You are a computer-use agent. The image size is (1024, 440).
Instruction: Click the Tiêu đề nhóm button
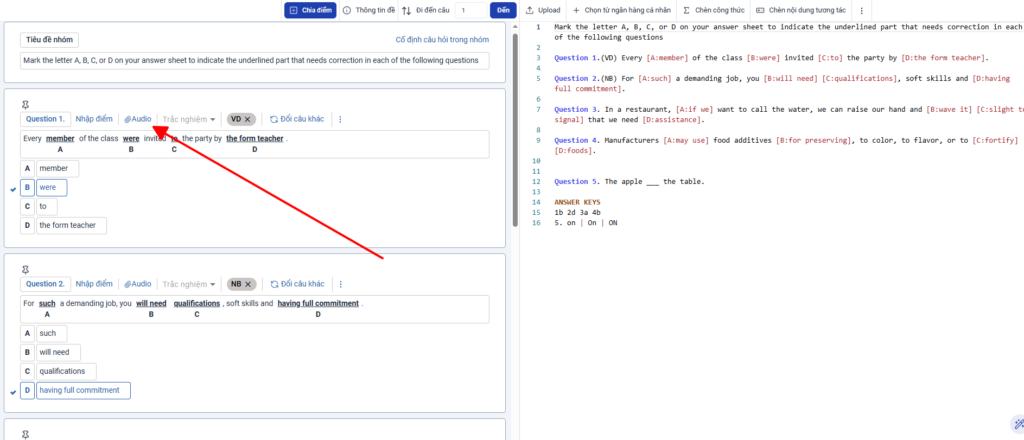pyautogui.click(x=49, y=40)
